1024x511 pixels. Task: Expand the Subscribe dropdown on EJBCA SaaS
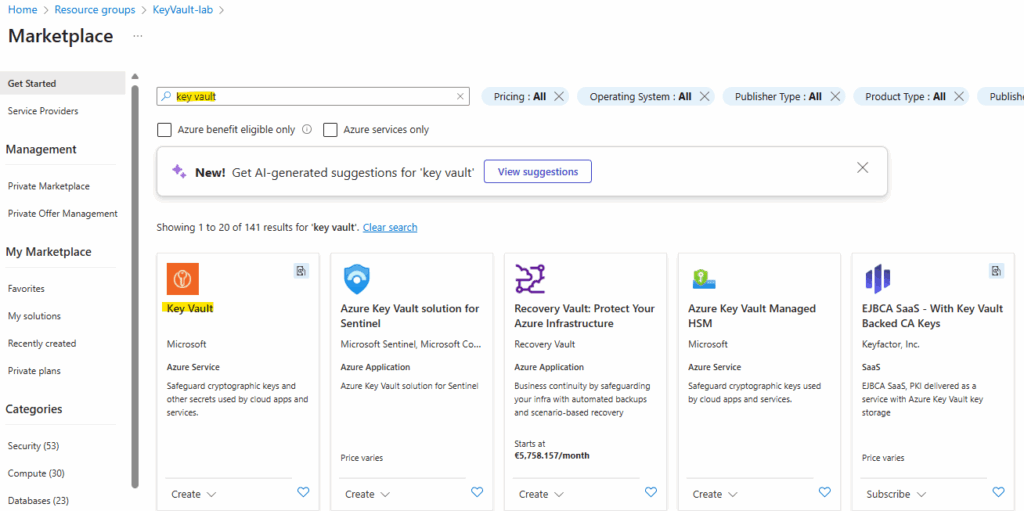click(896, 494)
